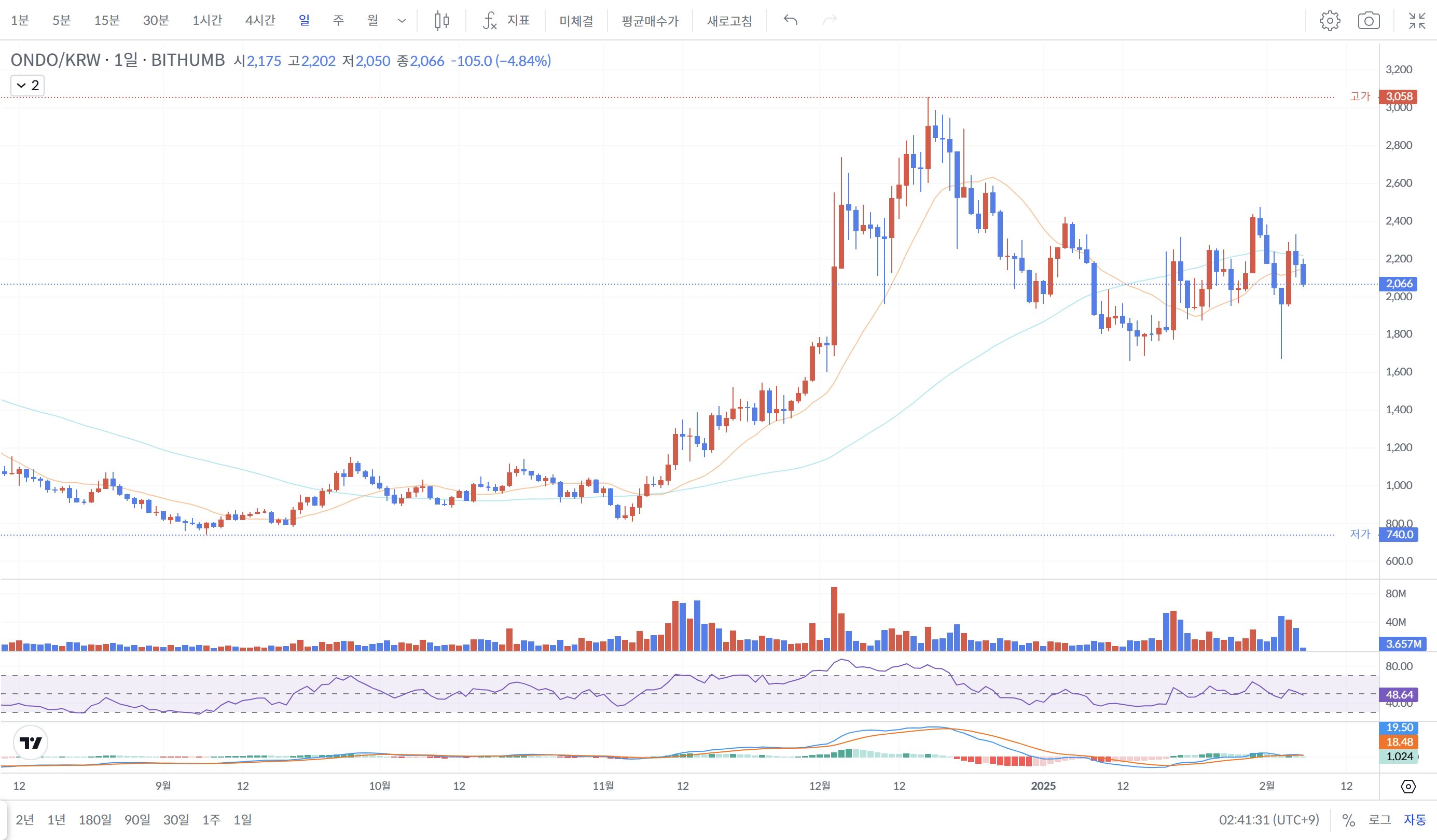Expand more timeframe intervals dropdown chevron

(402, 21)
